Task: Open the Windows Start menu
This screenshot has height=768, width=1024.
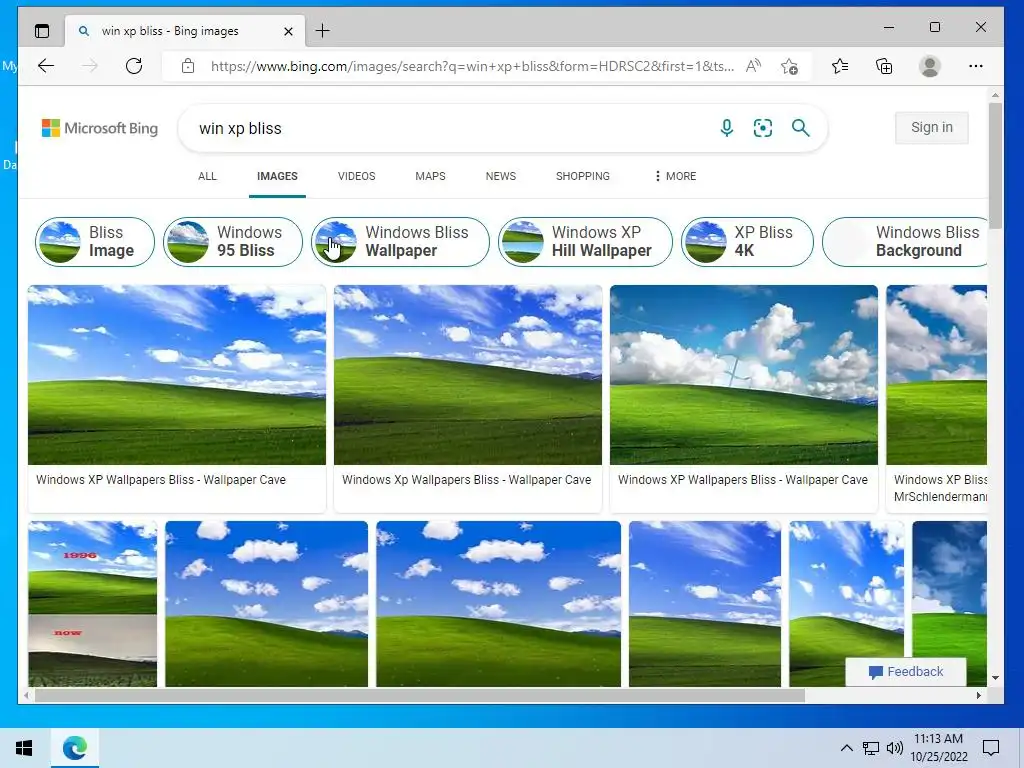Action: click(x=24, y=748)
